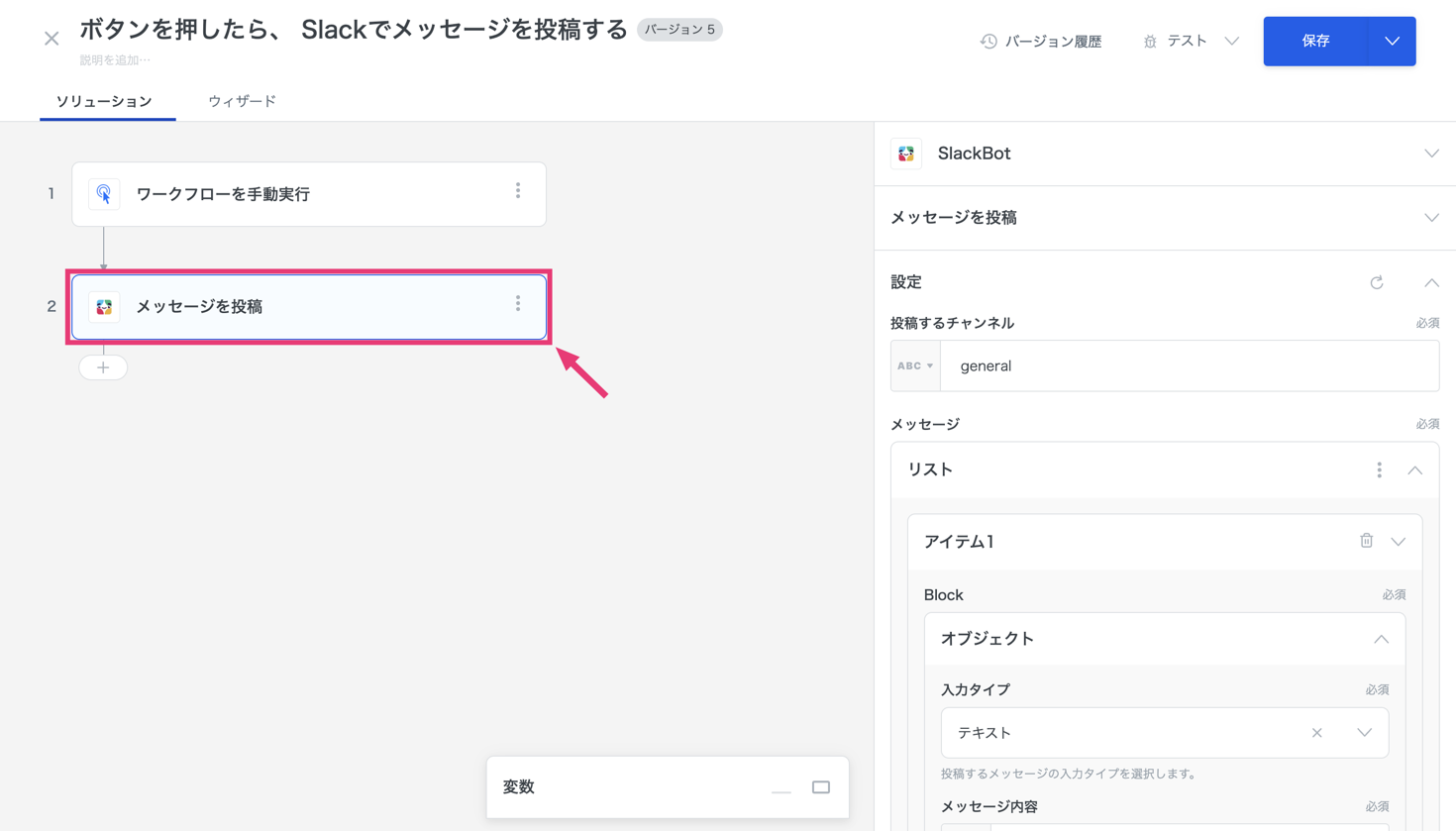The image size is (1456, 831).
Task: Open the input type dropdown
Action: tap(1364, 733)
